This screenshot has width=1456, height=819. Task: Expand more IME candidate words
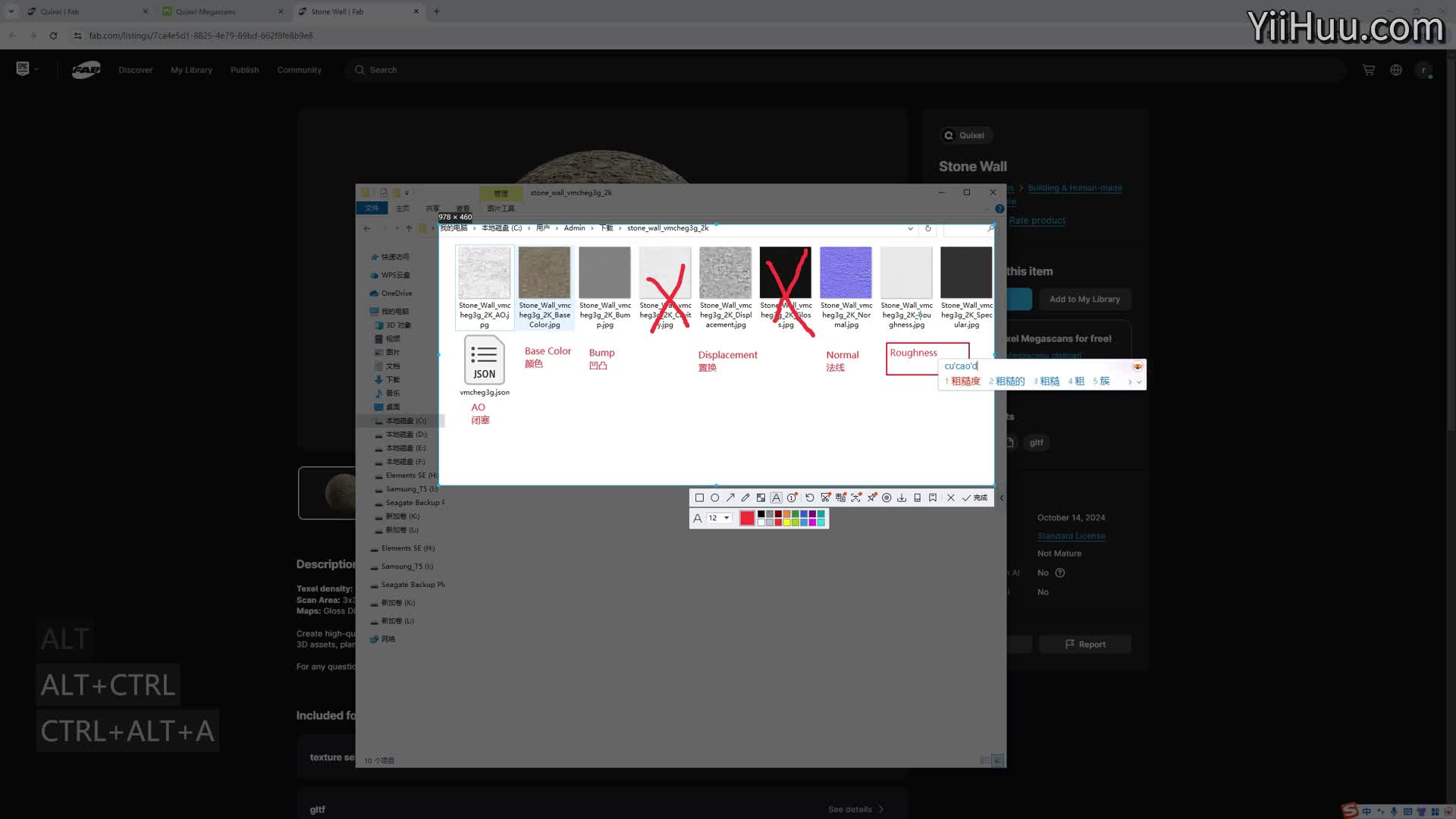tap(1139, 381)
